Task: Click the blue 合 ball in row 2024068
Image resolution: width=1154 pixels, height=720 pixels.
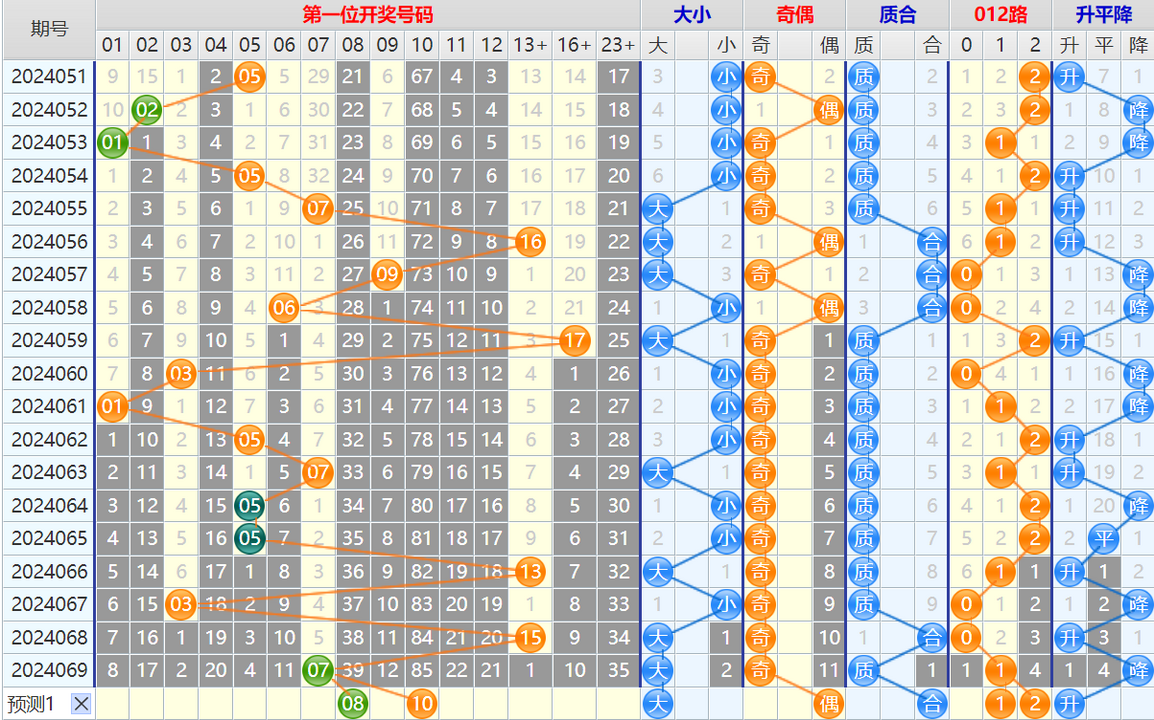Action: (932, 637)
